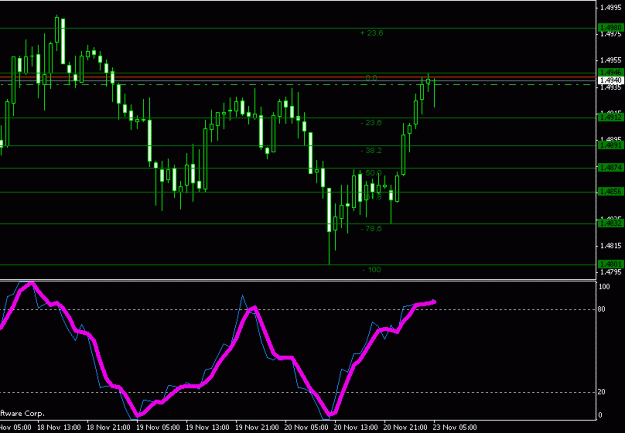Click the indicator scale value 20

tap(602, 392)
